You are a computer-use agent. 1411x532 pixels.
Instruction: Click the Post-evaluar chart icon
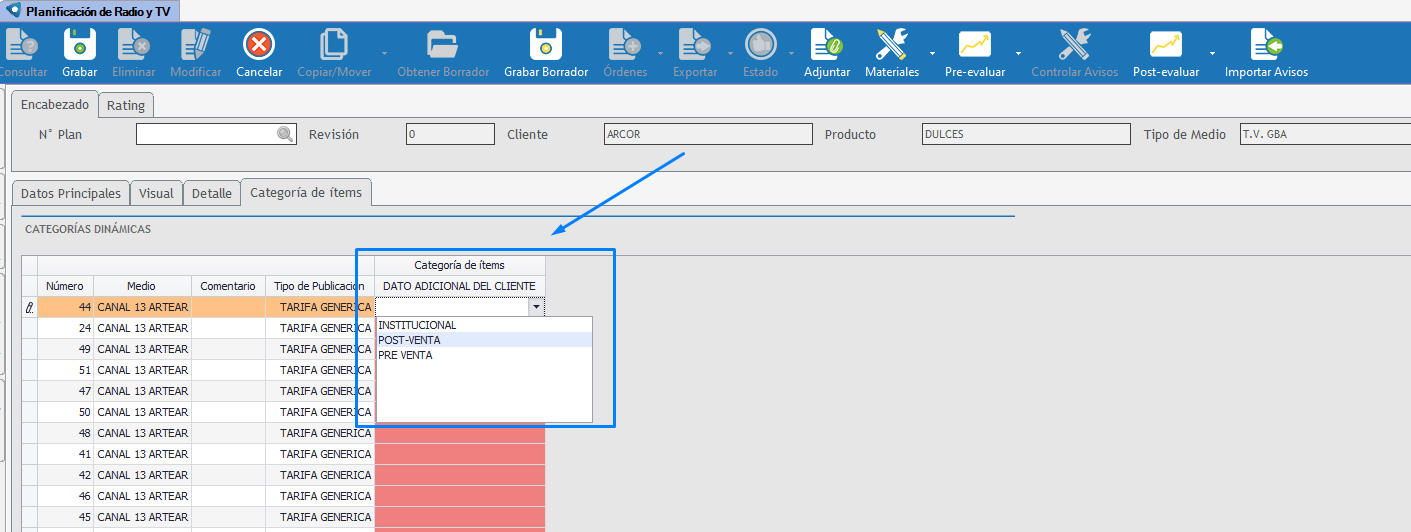(1165, 46)
